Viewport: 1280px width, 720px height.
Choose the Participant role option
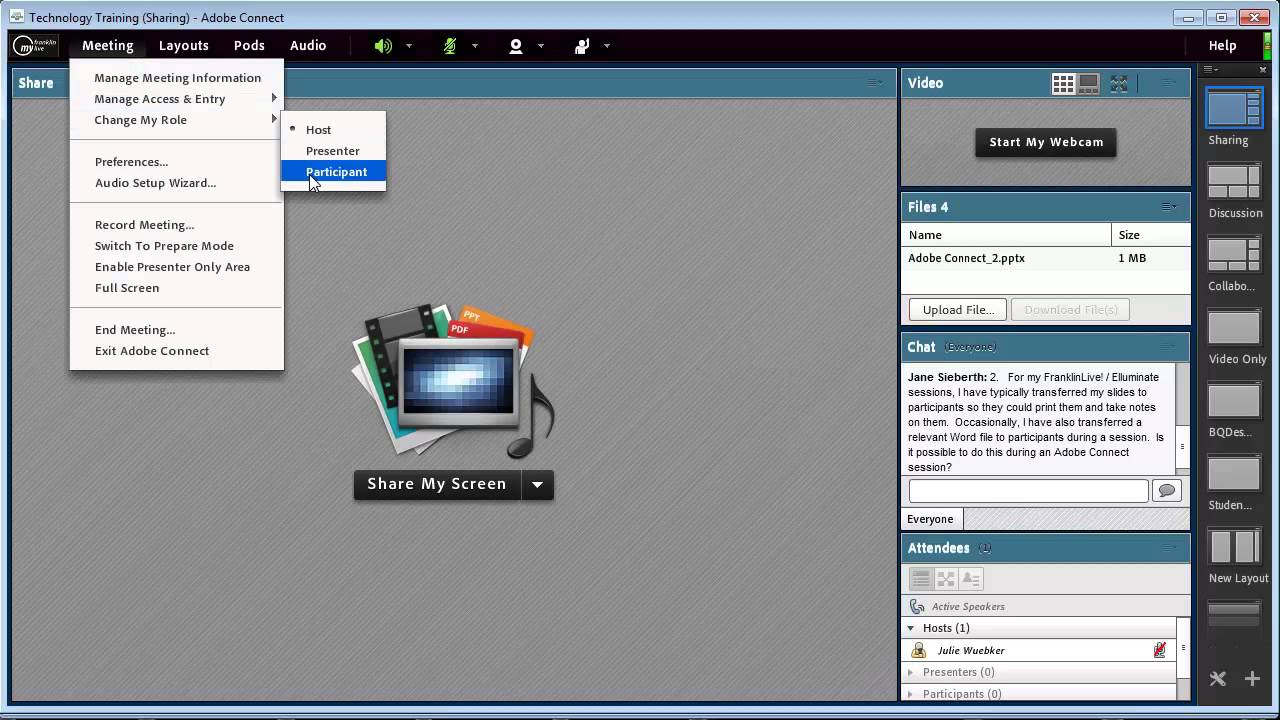(x=333, y=172)
